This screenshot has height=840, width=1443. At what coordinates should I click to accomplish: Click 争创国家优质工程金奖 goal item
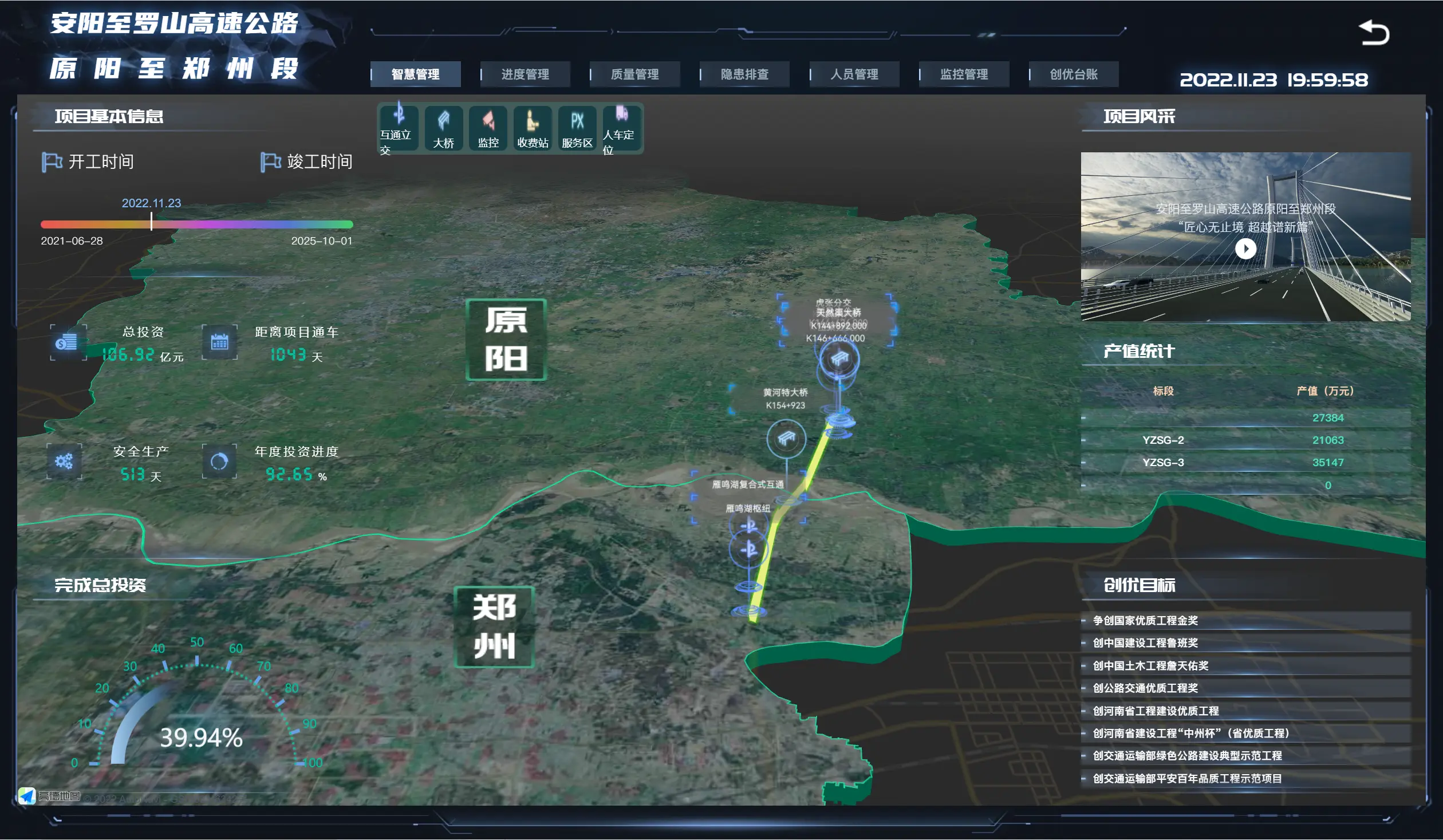pyautogui.click(x=1145, y=620)
